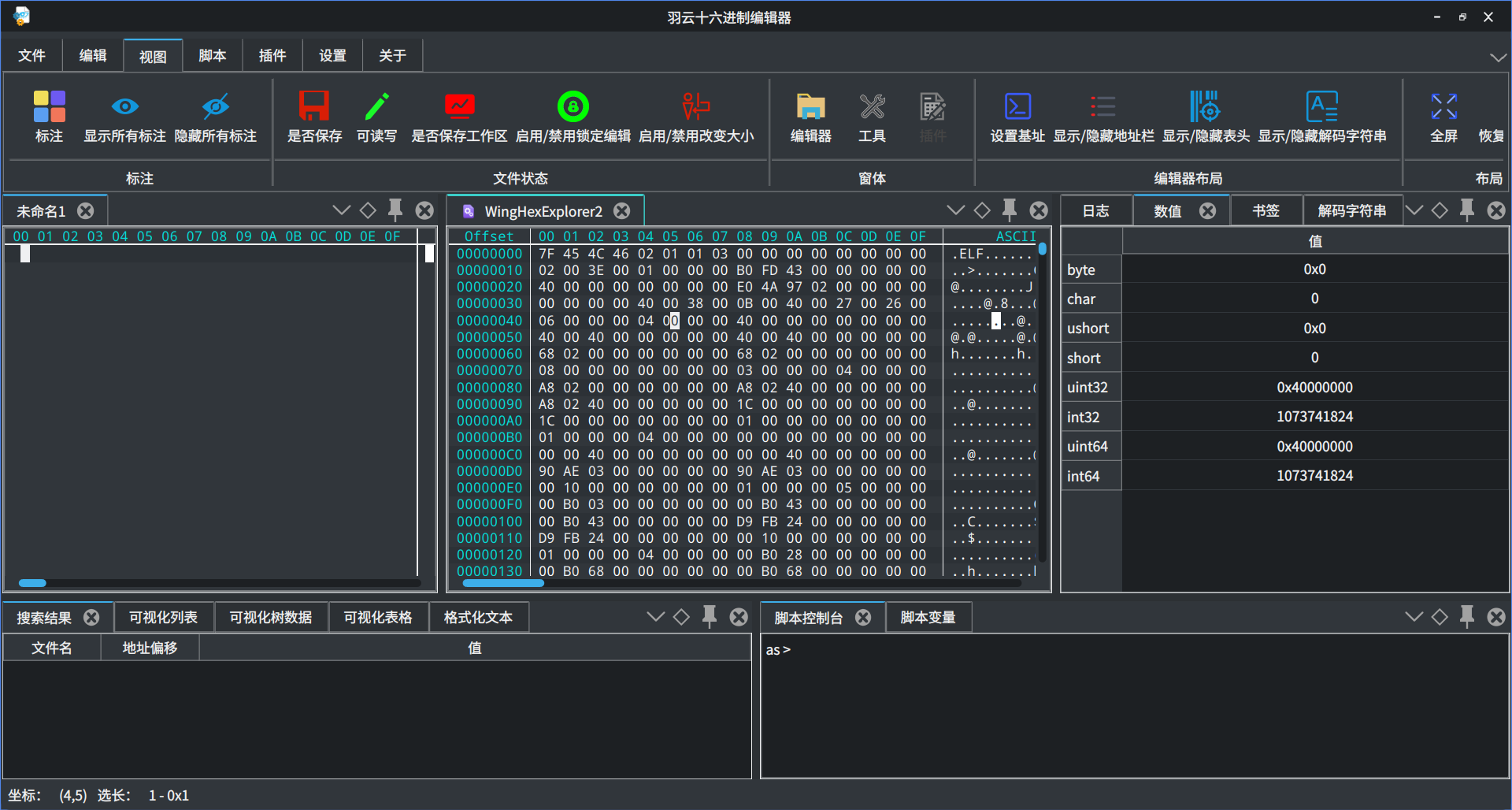Toggle 启用/禁用改变大小 resize icon
The image size is (1512, 810).
pyautogui.click(x=696, y=106)
